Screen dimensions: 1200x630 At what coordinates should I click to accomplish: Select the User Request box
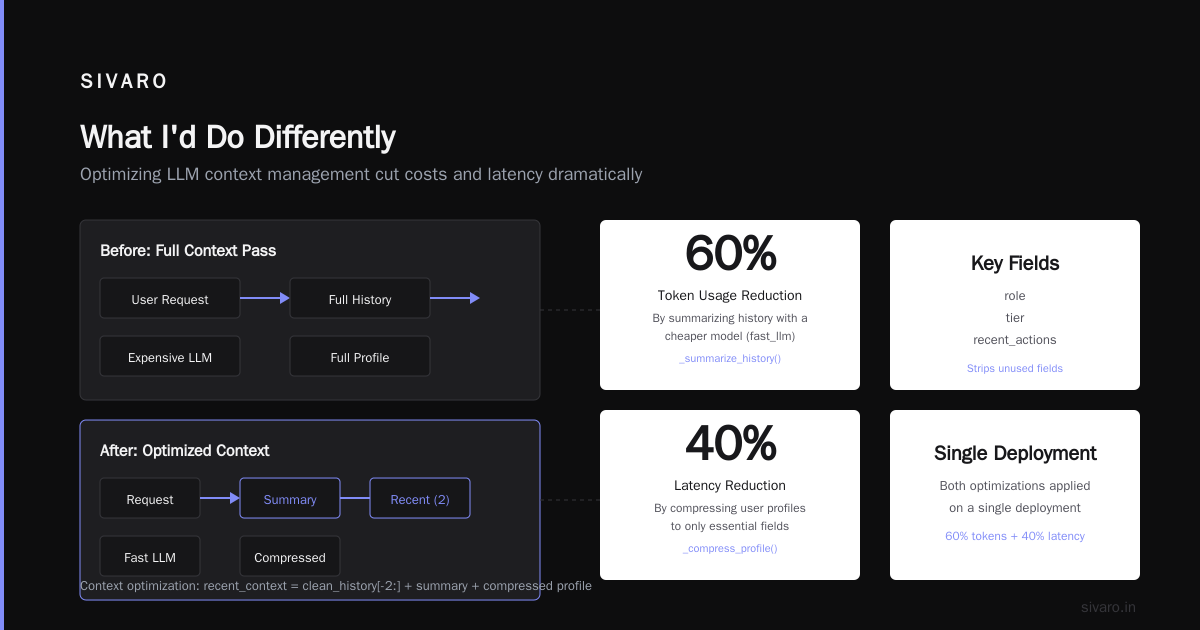pos(170,298)
